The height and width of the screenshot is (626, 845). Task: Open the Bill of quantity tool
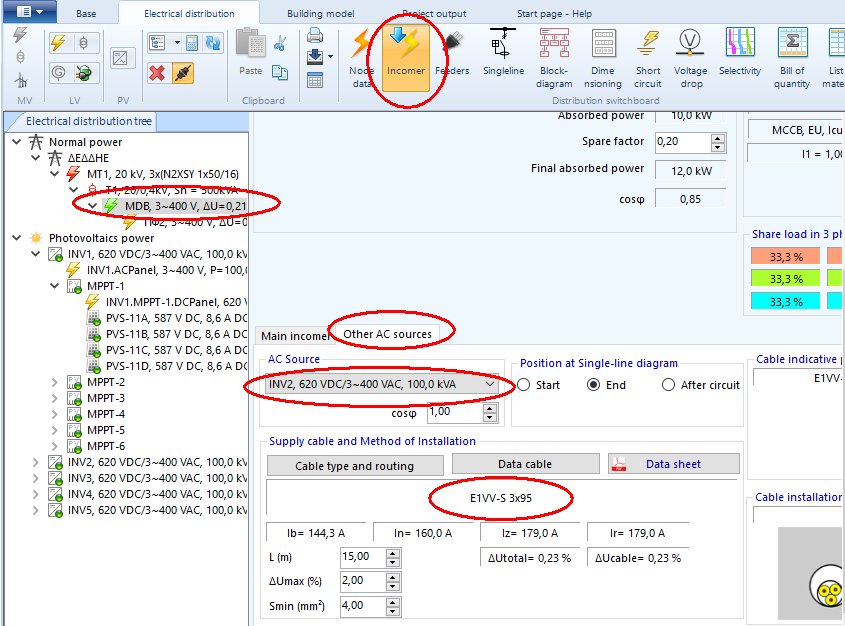click(791, 57)
